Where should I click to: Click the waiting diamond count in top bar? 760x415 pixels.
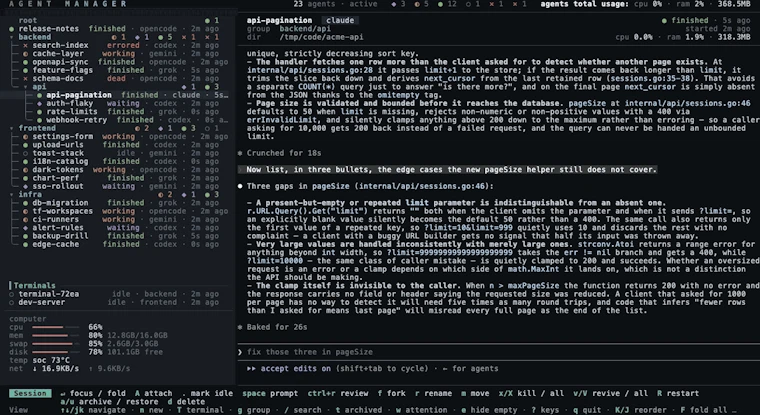tap(399, 4)
